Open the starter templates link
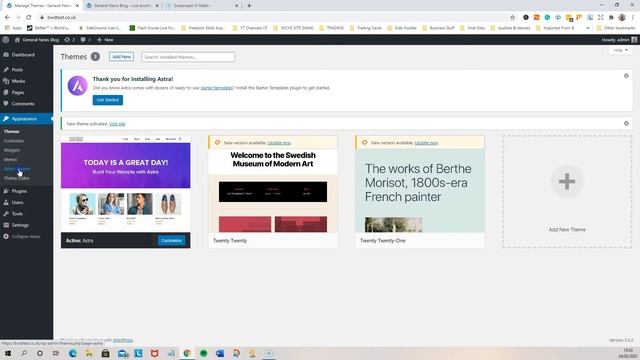 [216, 88]
